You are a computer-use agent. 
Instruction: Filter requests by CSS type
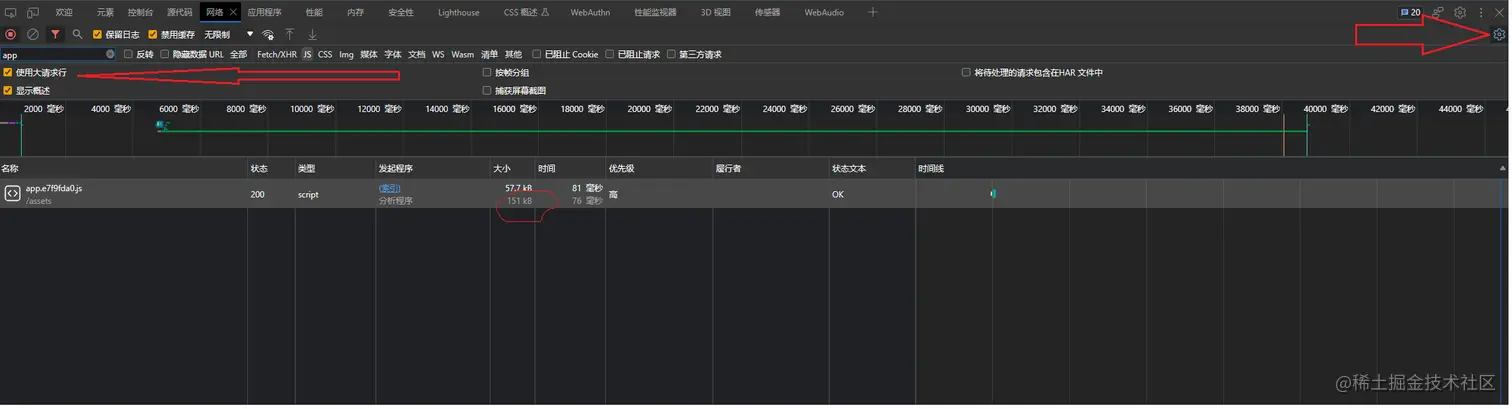point(325,54)
